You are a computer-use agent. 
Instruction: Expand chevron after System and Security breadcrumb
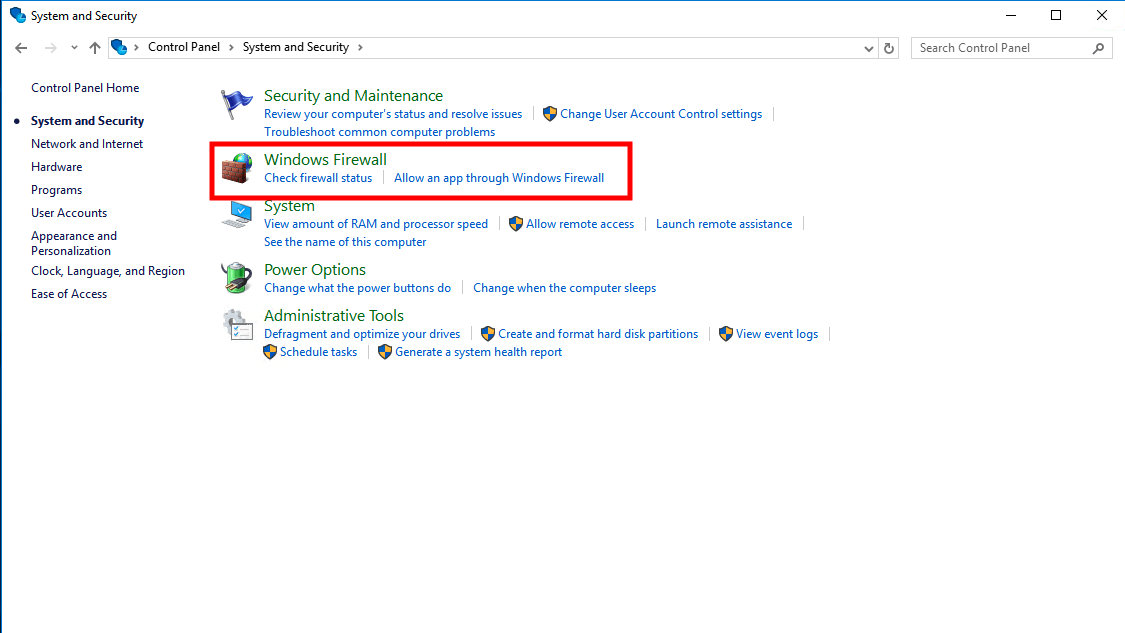[x=360, y=47]
